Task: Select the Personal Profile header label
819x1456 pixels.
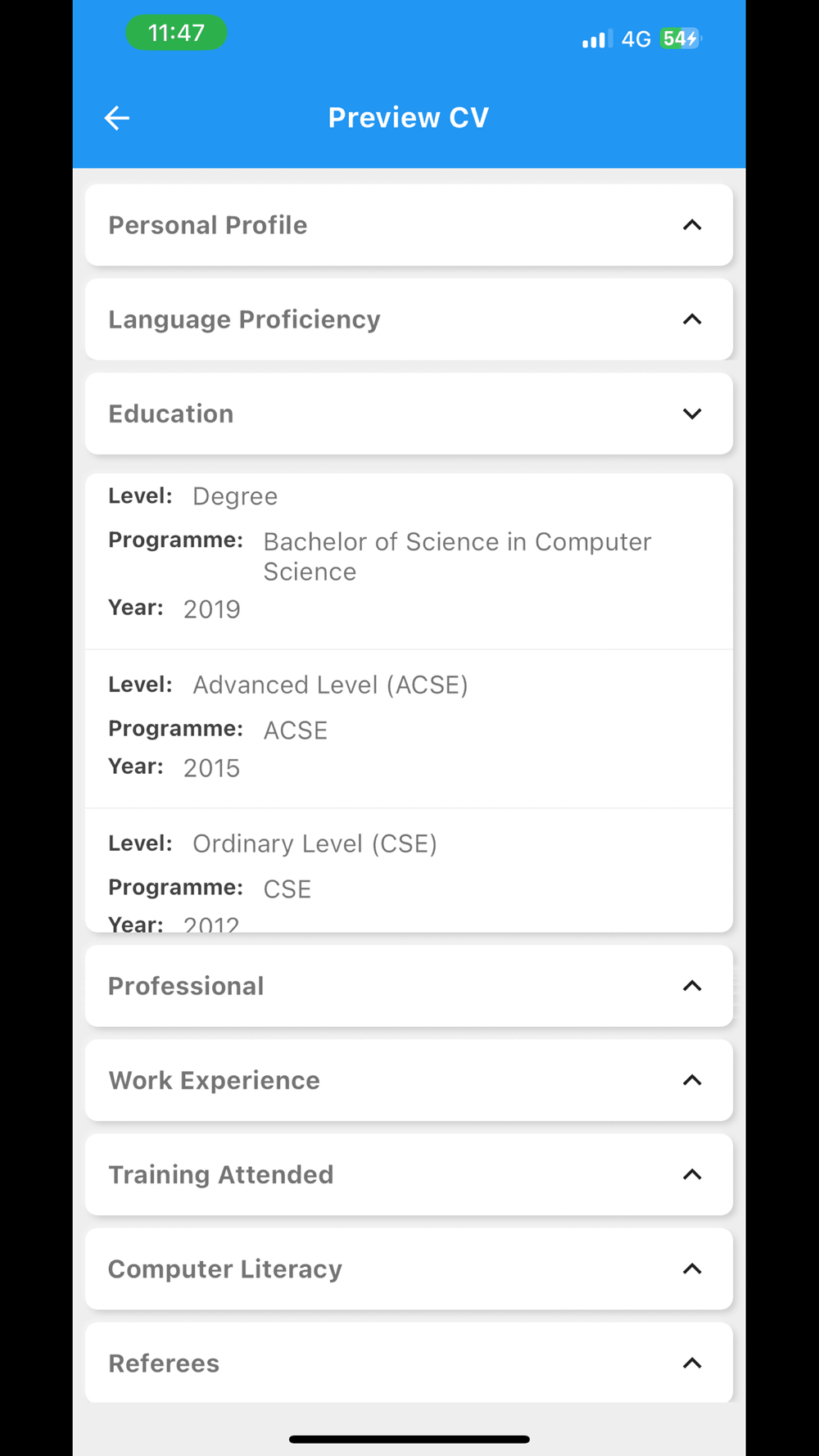Action: (208, 225)
